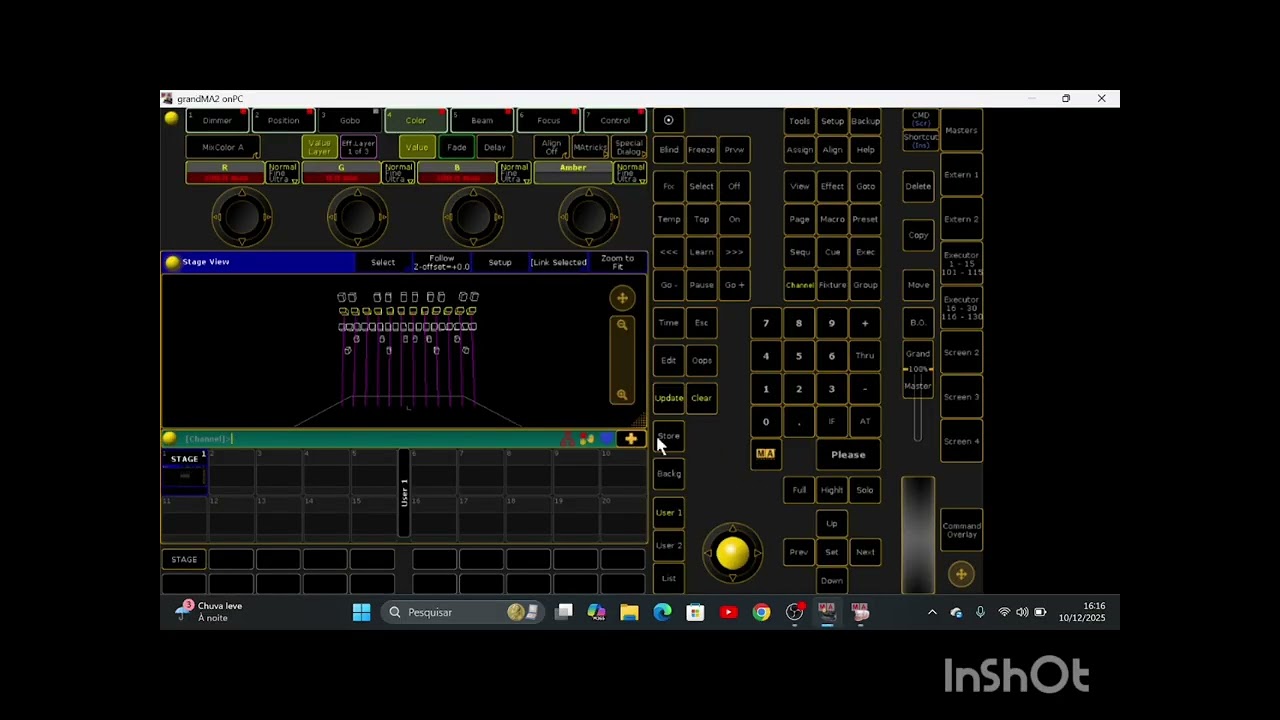Image resolution: width=1280 pixels, height=720 pixels.
Task: Open the MixColor A feature selector
Action: coord(223,147)
